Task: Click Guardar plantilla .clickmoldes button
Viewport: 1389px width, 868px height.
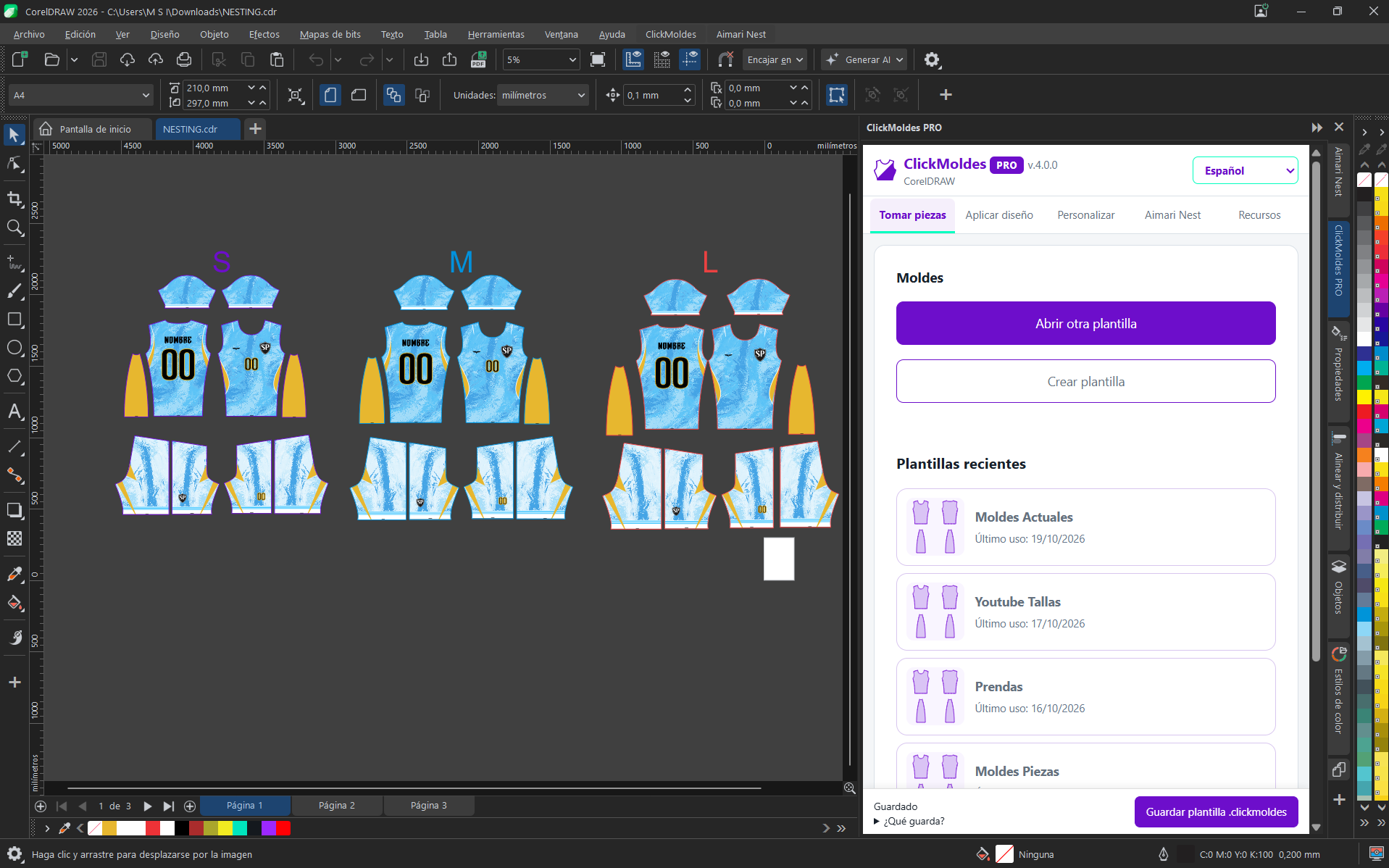Action: pyautogui.click(x=1216, y=811)
